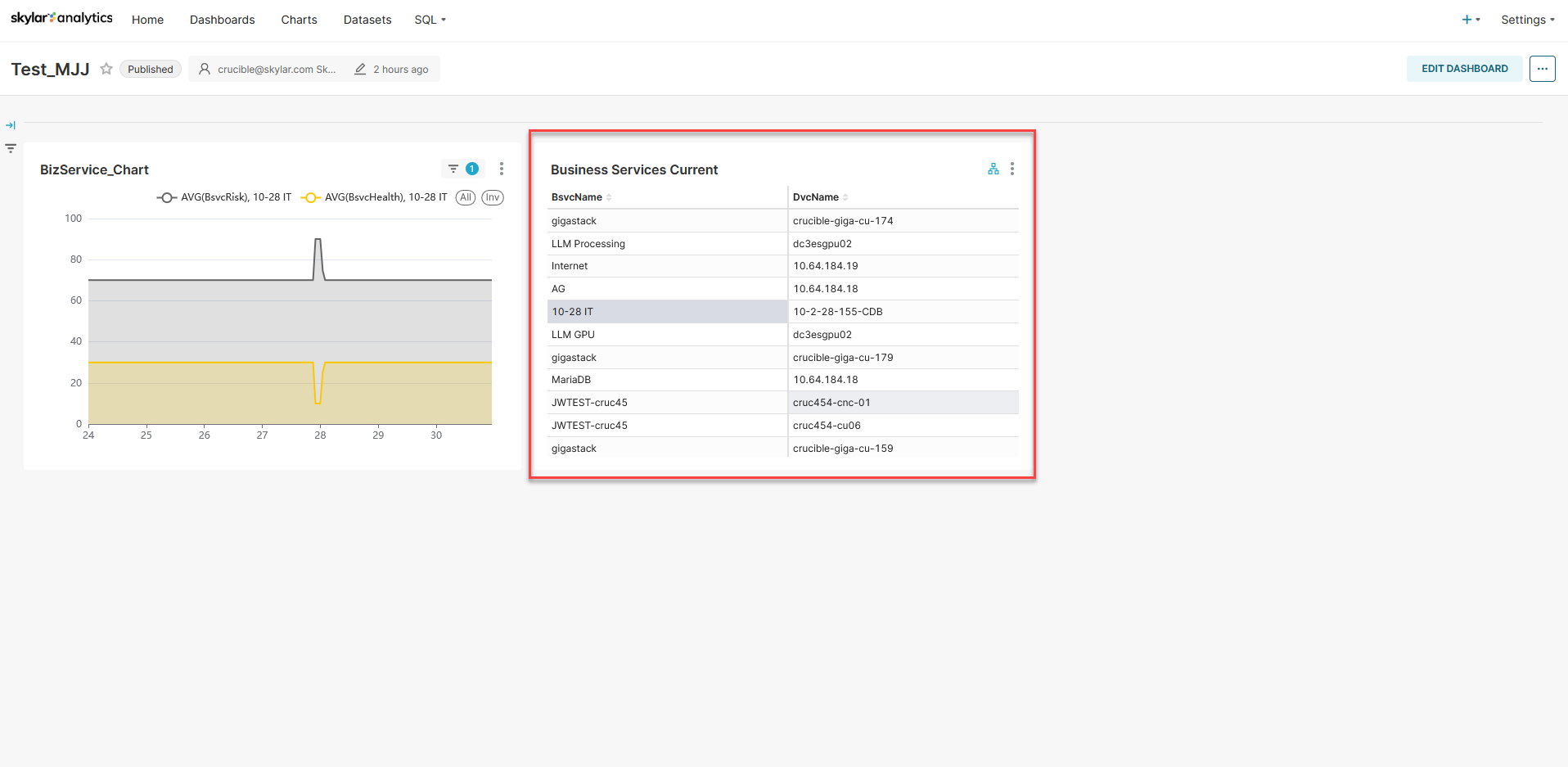Open Datasets menu item
Screen dimensions: 1568x767
point(367,20)
